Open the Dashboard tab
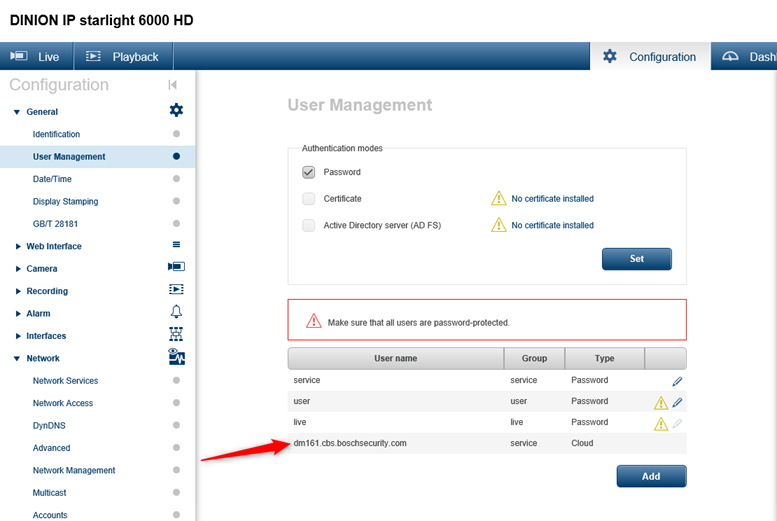 pos(744,56)
